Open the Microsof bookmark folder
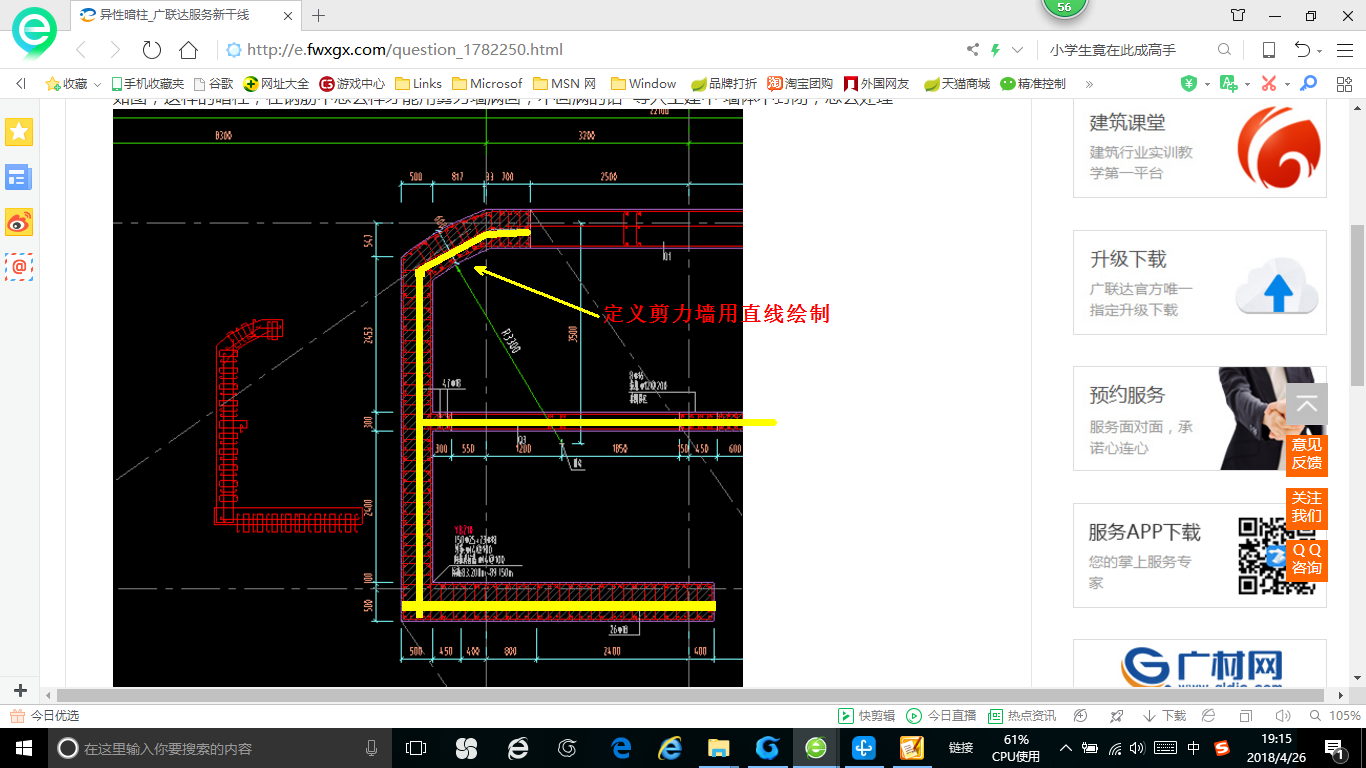Viewport: 1366px width, 768px height. pos(487,84)
